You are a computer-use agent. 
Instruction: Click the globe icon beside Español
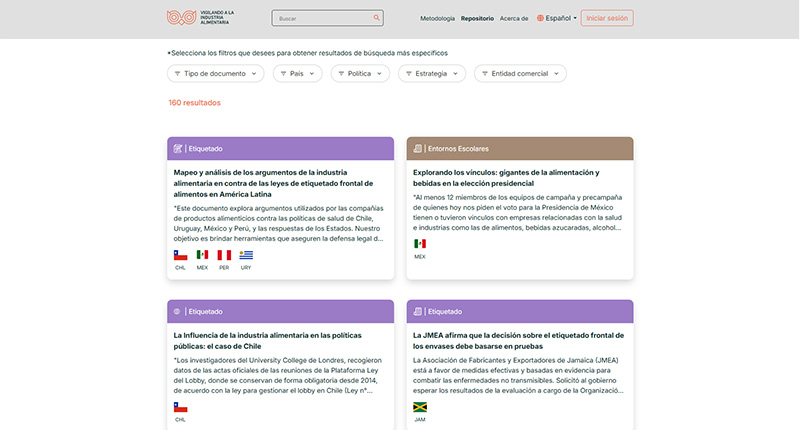(541, 18)
